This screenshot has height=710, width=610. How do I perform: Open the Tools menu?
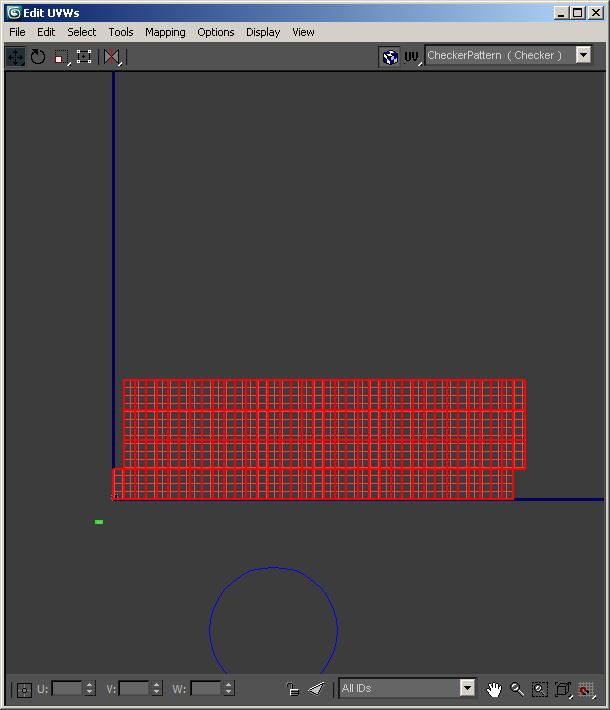(121, 32)
